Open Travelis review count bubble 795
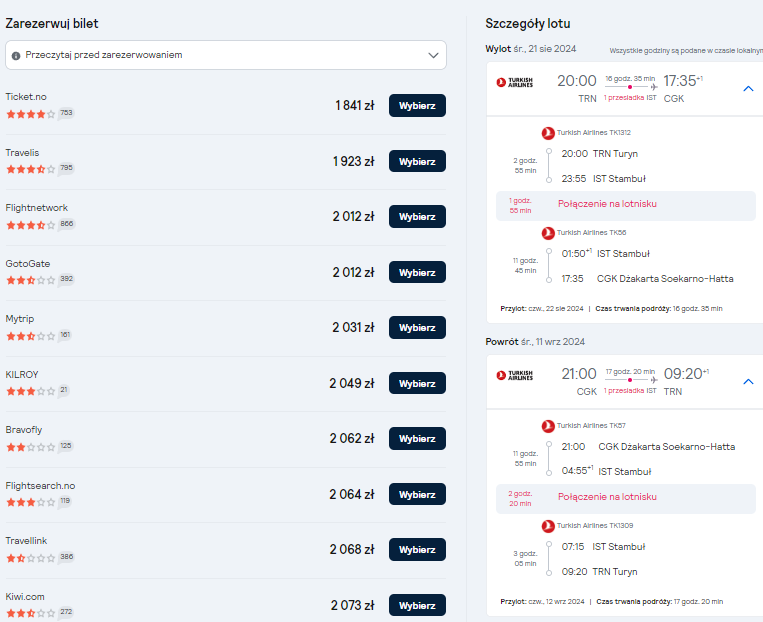Image resolution: width=763 pixels, height=622 pixels. point(66,168)
